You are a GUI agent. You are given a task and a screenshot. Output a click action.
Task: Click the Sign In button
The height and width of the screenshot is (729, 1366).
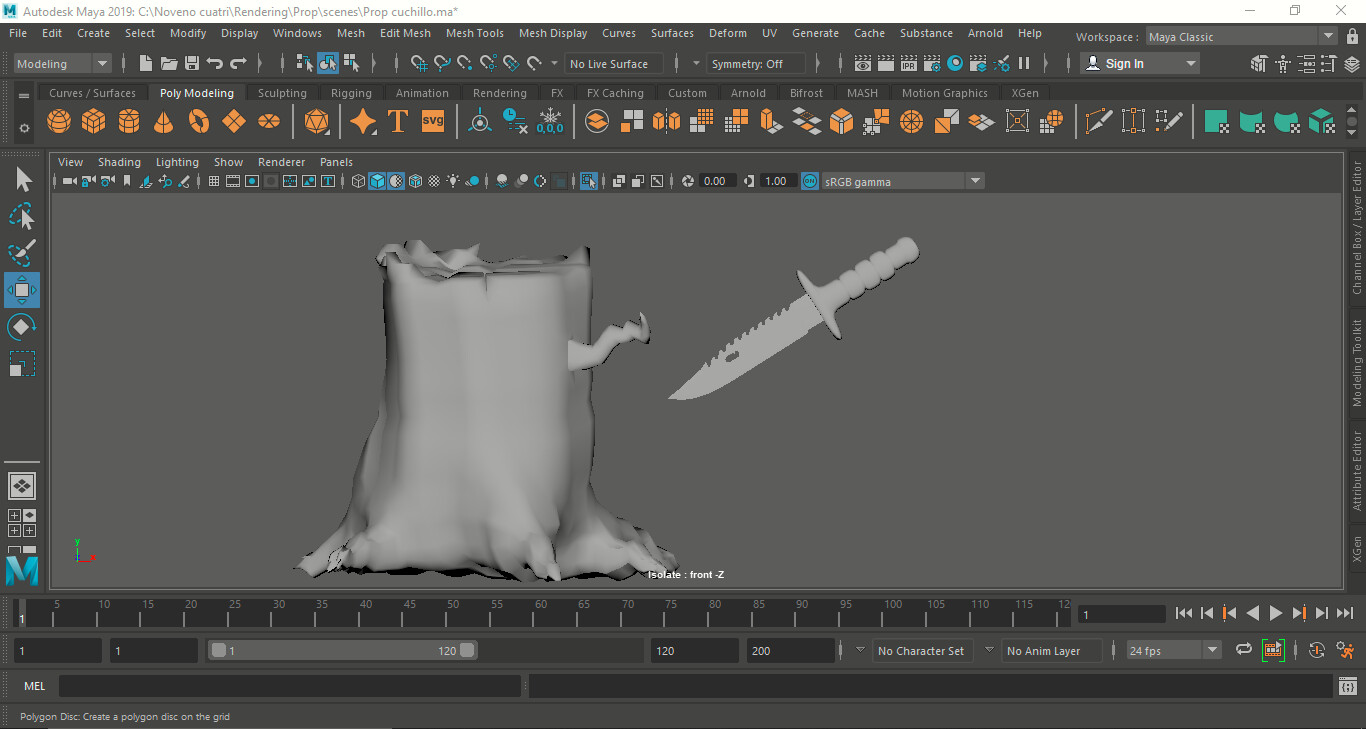[x=1130, y=63]
